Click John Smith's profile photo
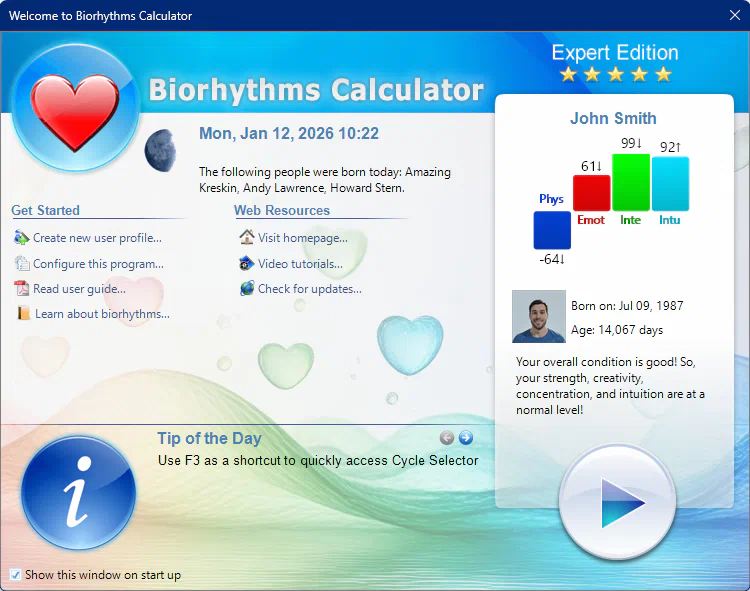The width and height of the screenshot is (750, 591). point(538,317)
